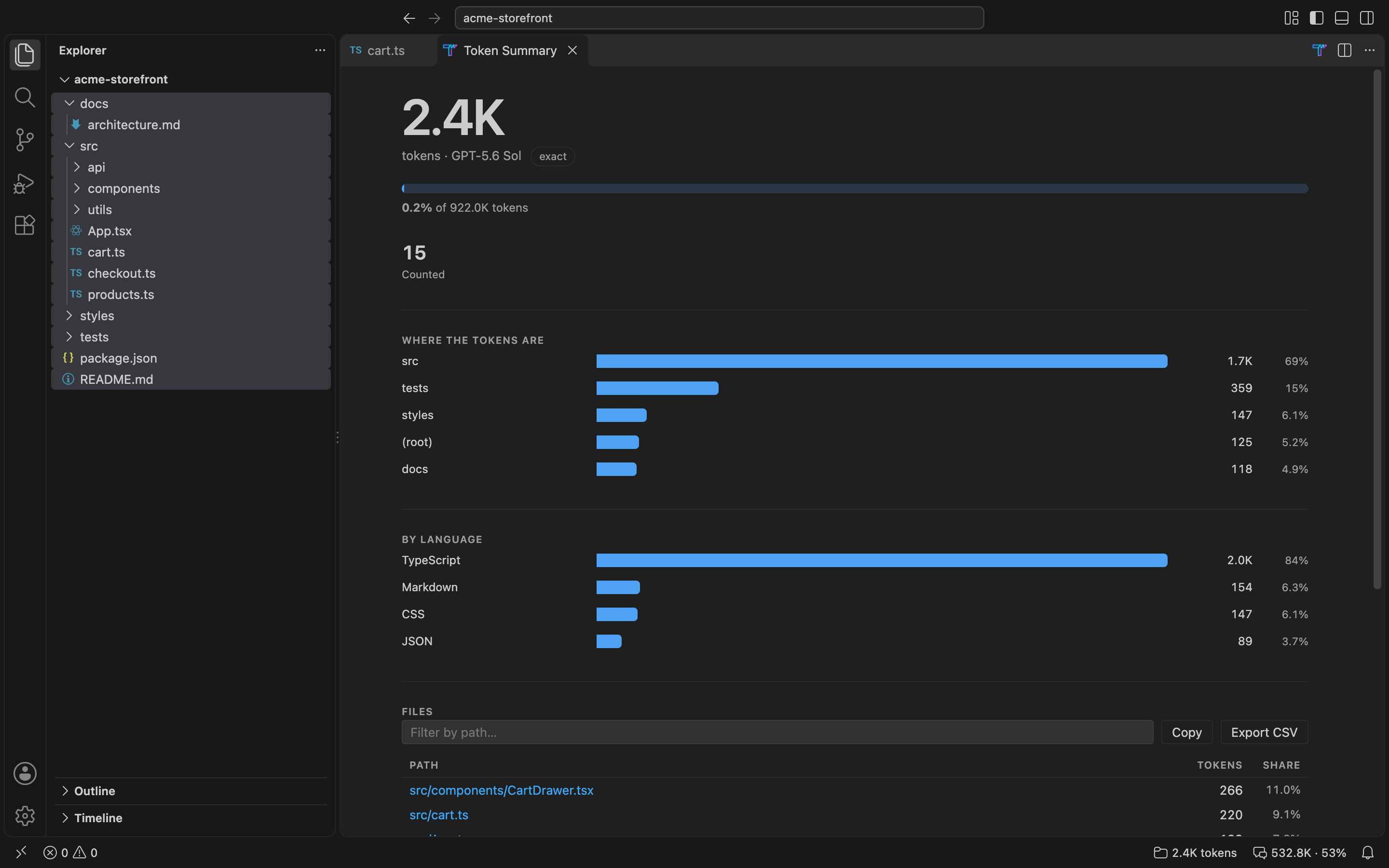Focus the Filter by path input

pyautogui.click(x=777, y=732)
